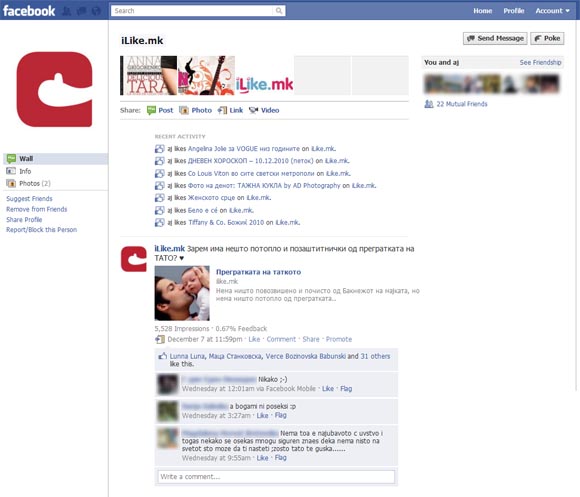The height and width of the screenshot is (497, 580).
Task: Click the Link share icon
Action: pyautogui.click(x=222, y=110)
